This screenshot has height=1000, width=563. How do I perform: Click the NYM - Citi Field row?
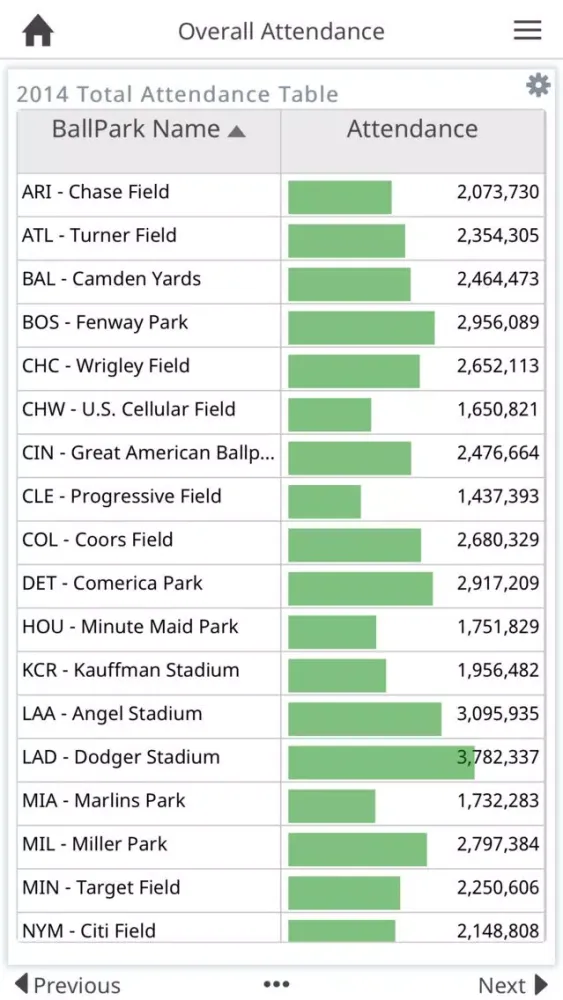pyautogui.click(x=281, y=927)
